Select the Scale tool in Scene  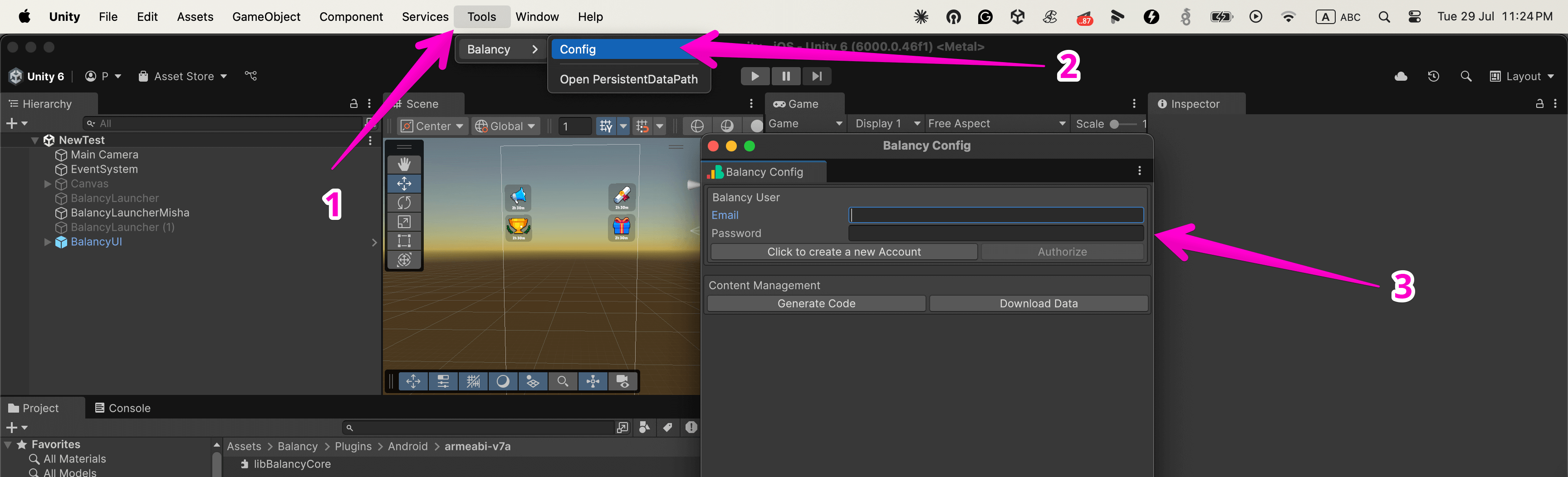(404, 222)
